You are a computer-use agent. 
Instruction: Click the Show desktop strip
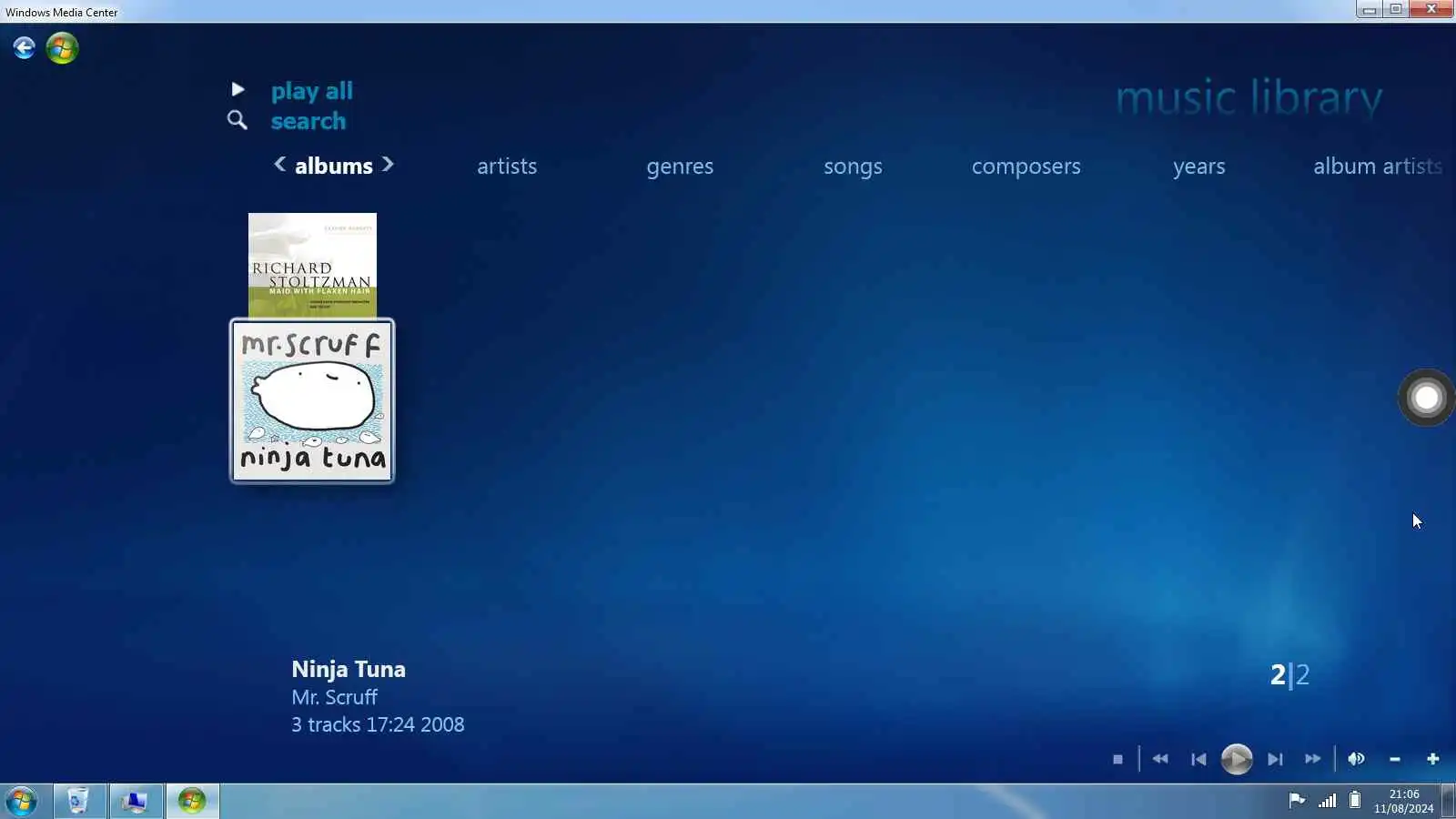point(1449,801)
